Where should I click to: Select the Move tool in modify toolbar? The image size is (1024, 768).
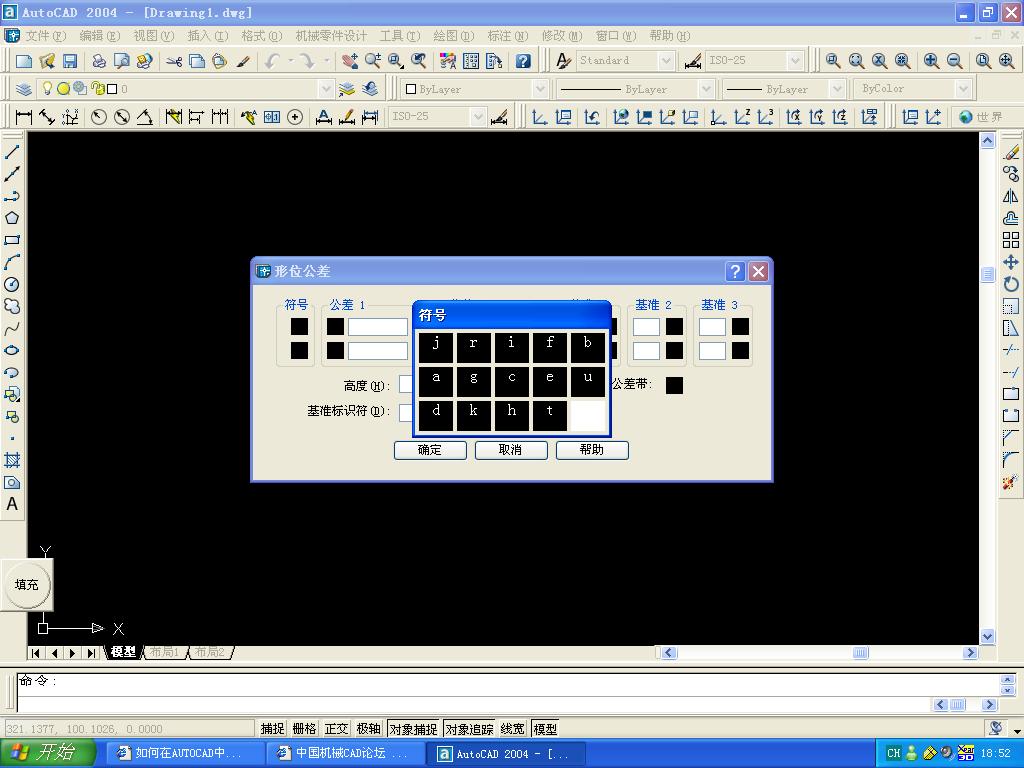pyautogui.click(x=1011, y=262)
